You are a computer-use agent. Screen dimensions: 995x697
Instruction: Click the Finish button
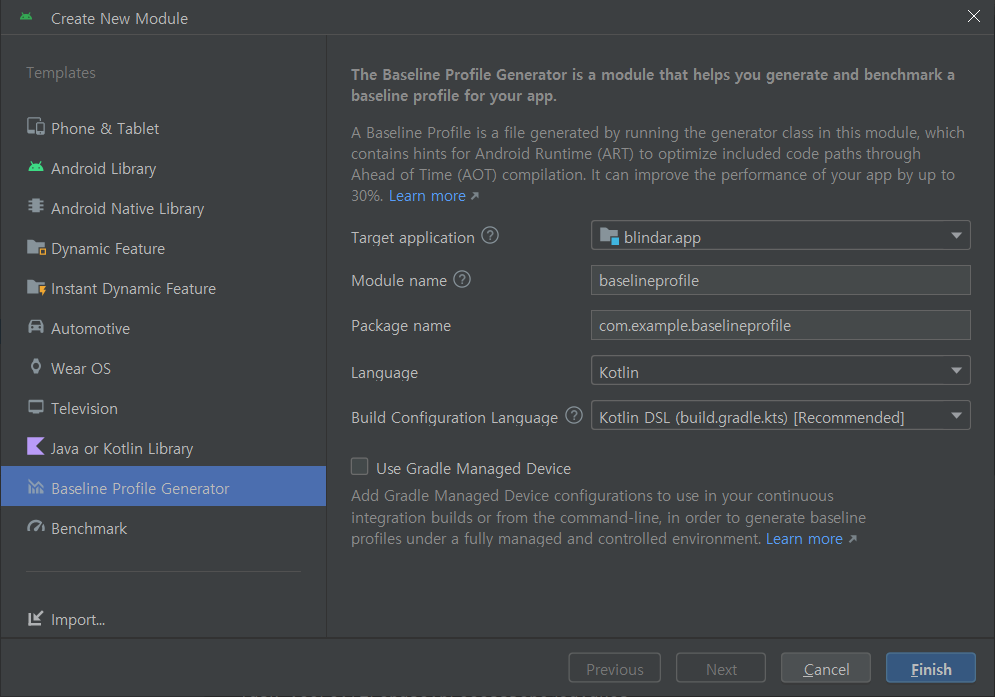click(931, 668)
